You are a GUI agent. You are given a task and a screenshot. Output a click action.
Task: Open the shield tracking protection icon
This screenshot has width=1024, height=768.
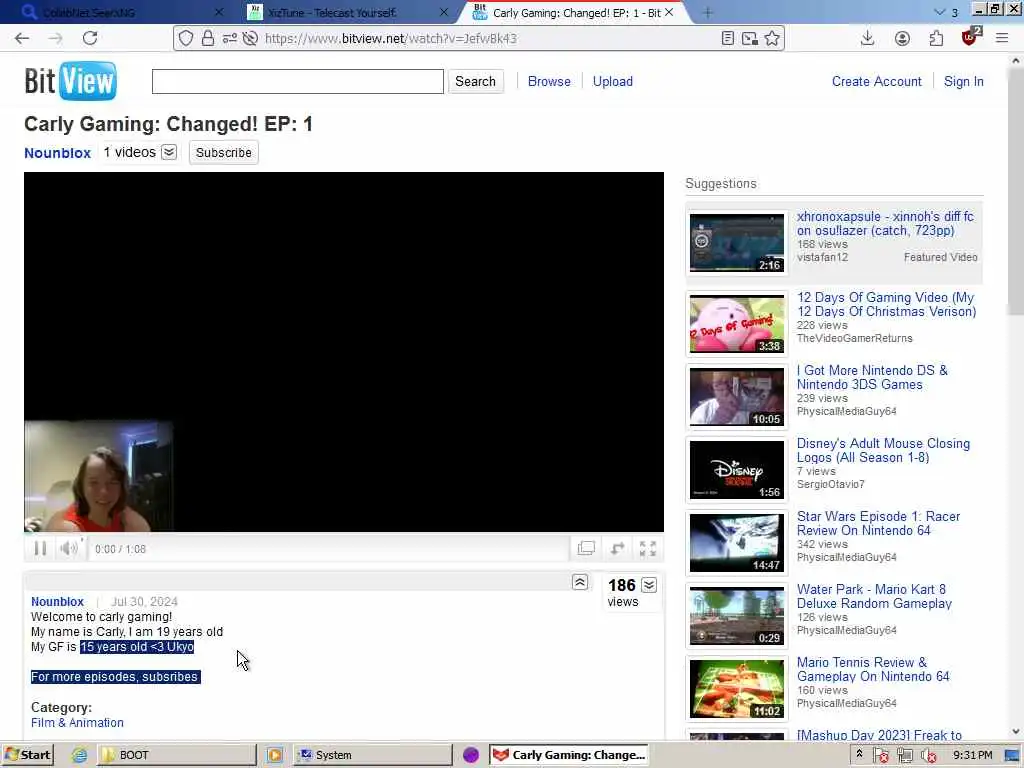(186, 39)
